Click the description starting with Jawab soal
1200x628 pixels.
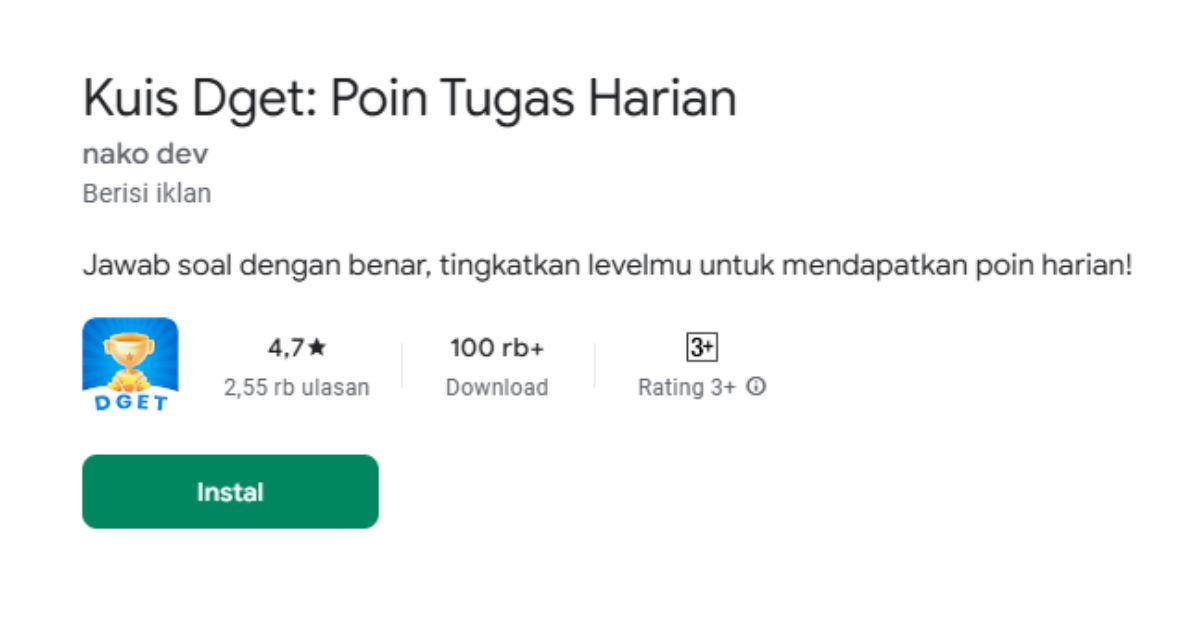tap(607, 268)
